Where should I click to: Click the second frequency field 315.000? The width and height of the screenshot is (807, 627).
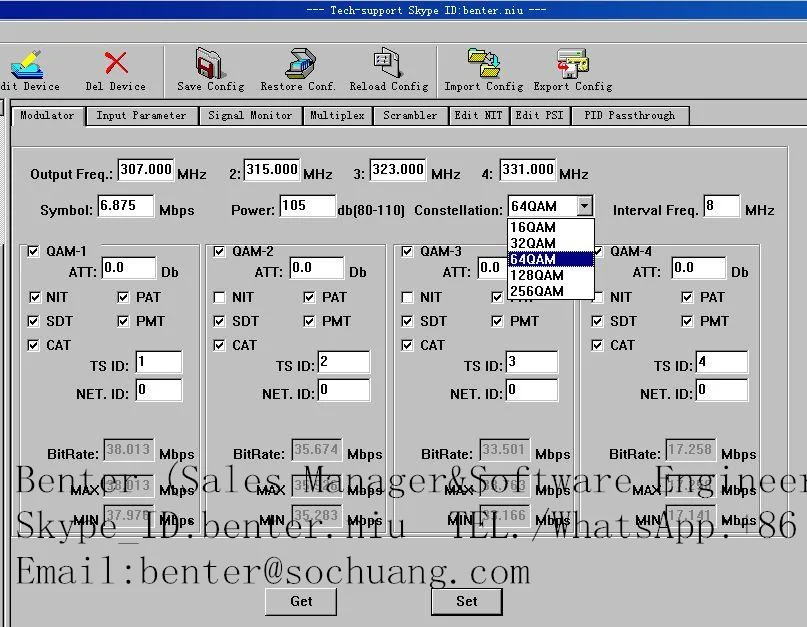(272, 169)
